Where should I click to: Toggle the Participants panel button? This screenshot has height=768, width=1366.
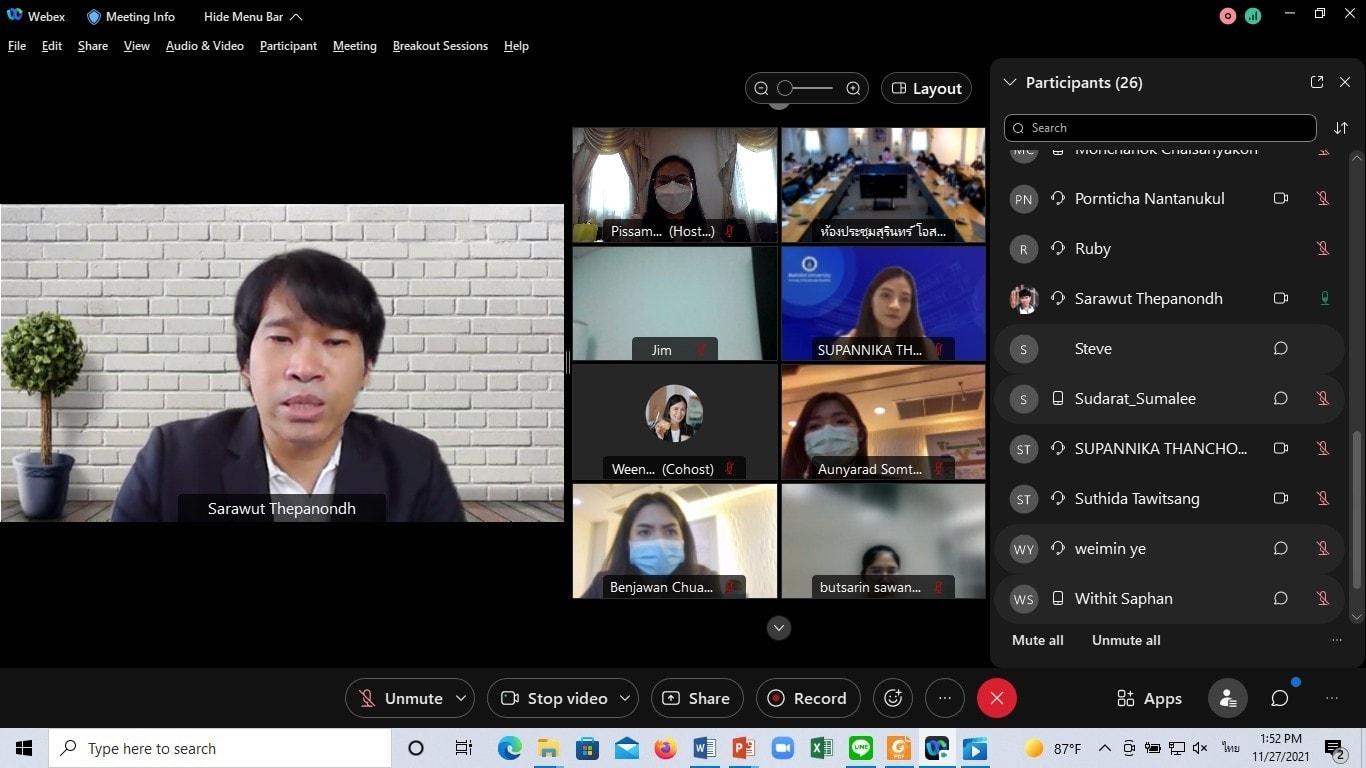coord(1227,698)
